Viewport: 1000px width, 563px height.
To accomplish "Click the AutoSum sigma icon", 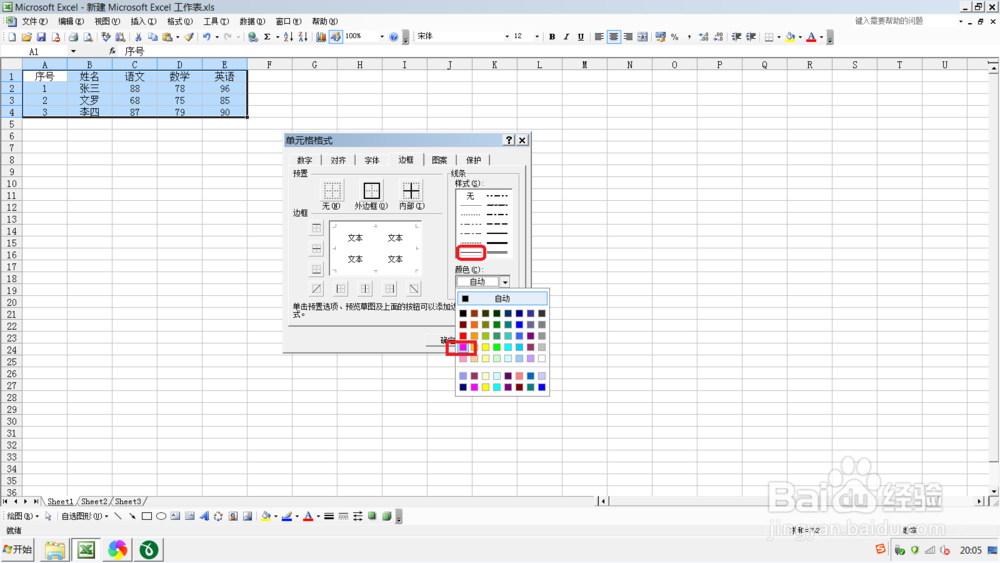I will (x=267, y=37).
